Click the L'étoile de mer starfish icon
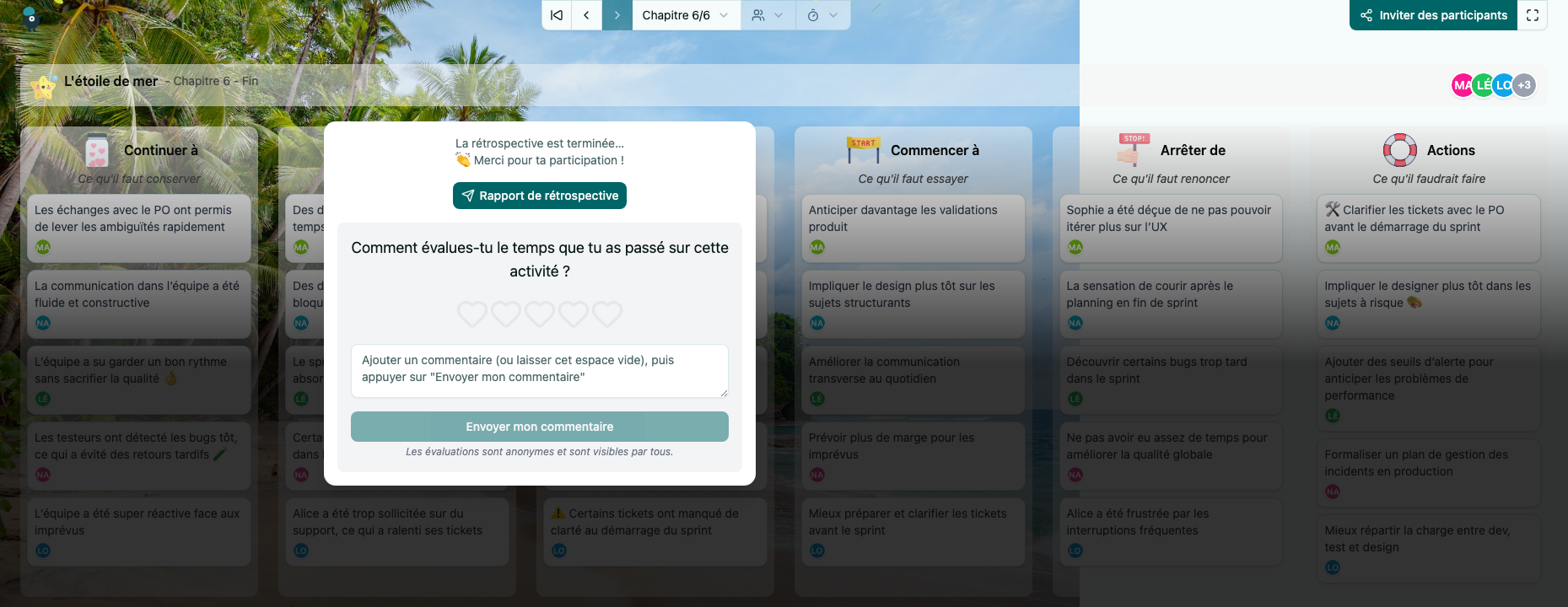This screenshot has height=607, width=1568. [43, 85]
